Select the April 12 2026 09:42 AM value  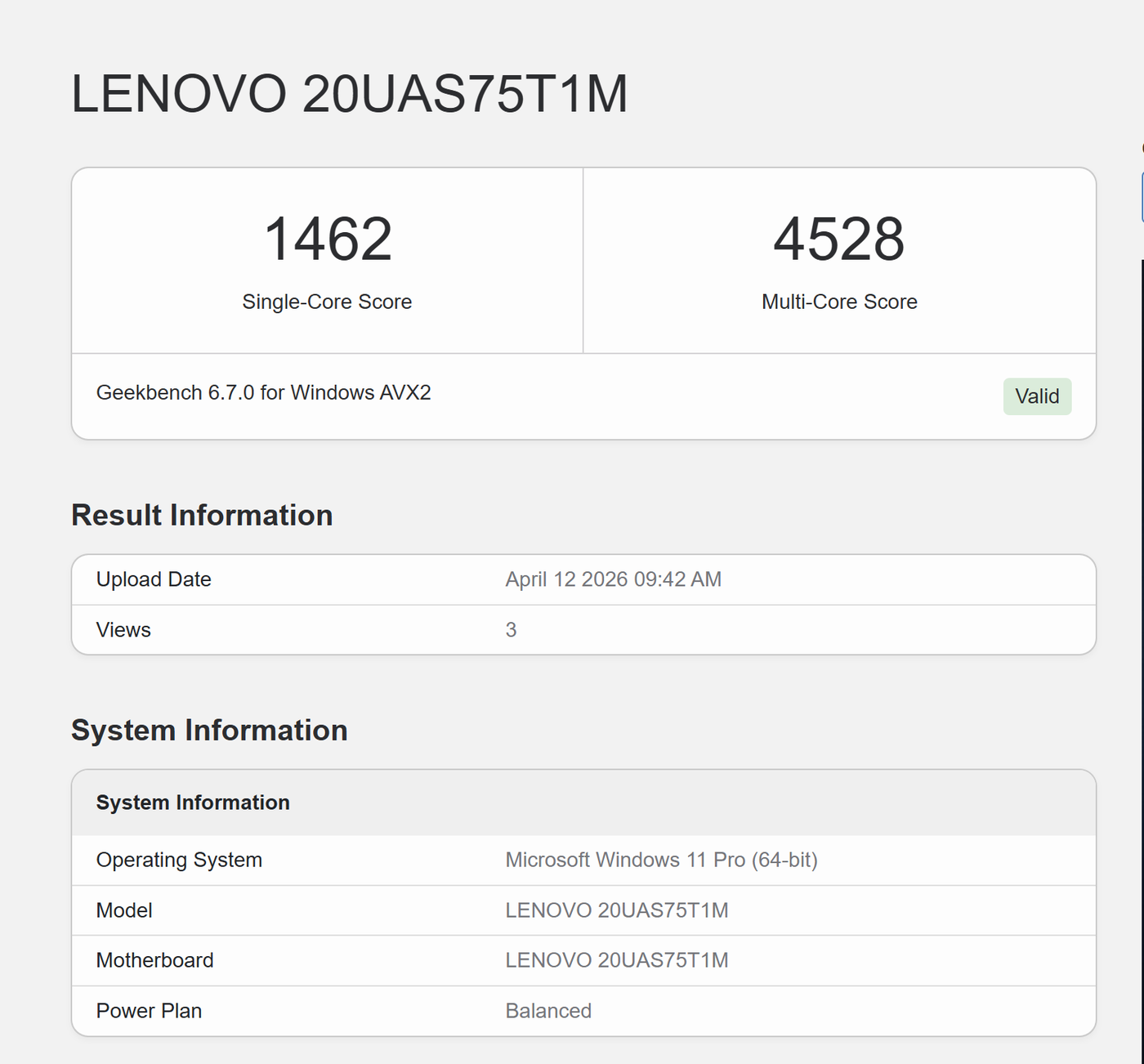[613, 579]
